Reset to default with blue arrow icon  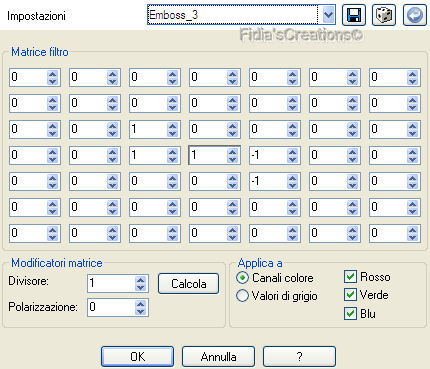[415, 15]
